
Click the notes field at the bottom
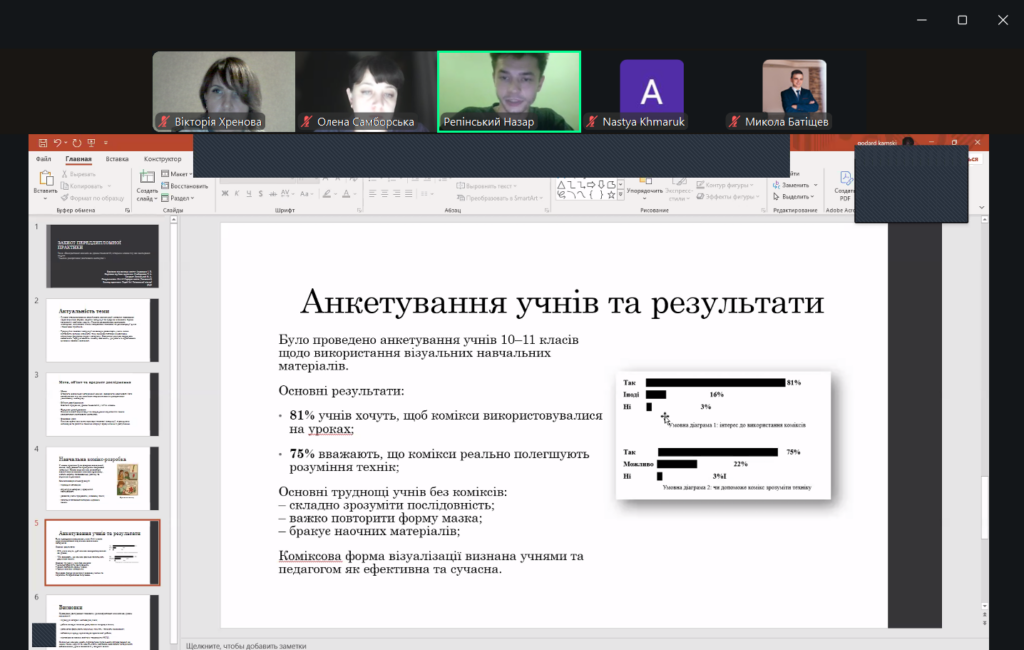pos(500,645)
